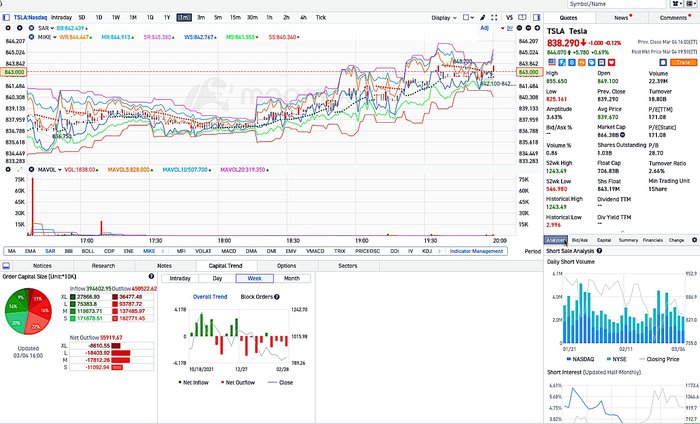Open the Display dropdown
Image resolution: width=700 pixels, height=424 pixels.
pyautogui.click(x=444, y=17)
